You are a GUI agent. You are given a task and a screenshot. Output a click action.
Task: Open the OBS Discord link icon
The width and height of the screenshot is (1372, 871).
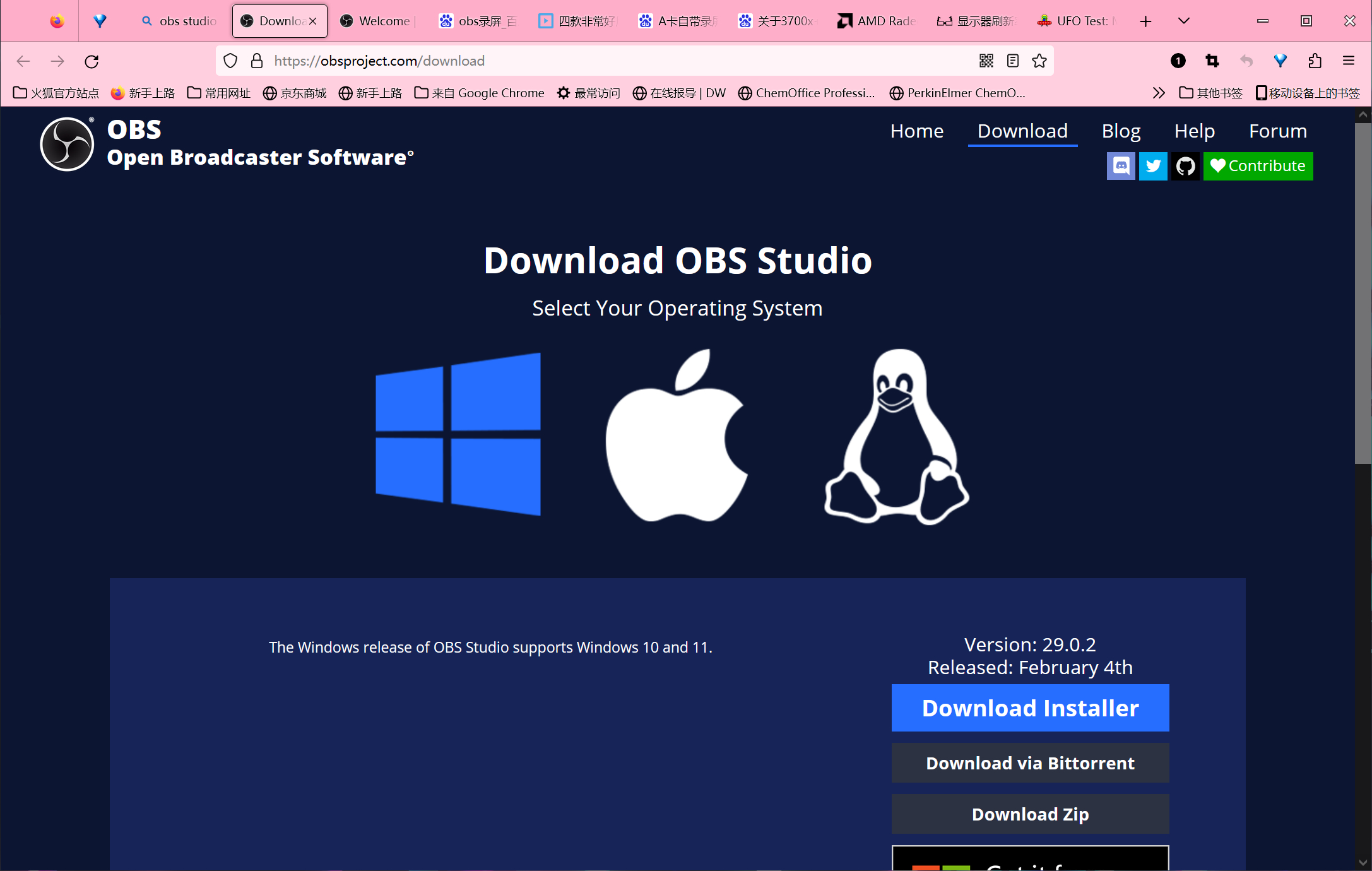(x=1121, y=166)
